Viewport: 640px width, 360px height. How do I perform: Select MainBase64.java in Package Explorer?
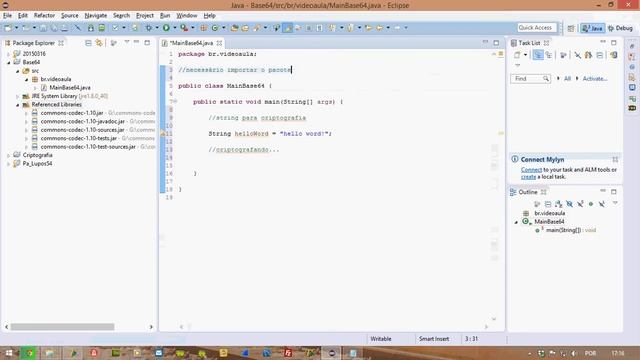[x=70, y=88]
